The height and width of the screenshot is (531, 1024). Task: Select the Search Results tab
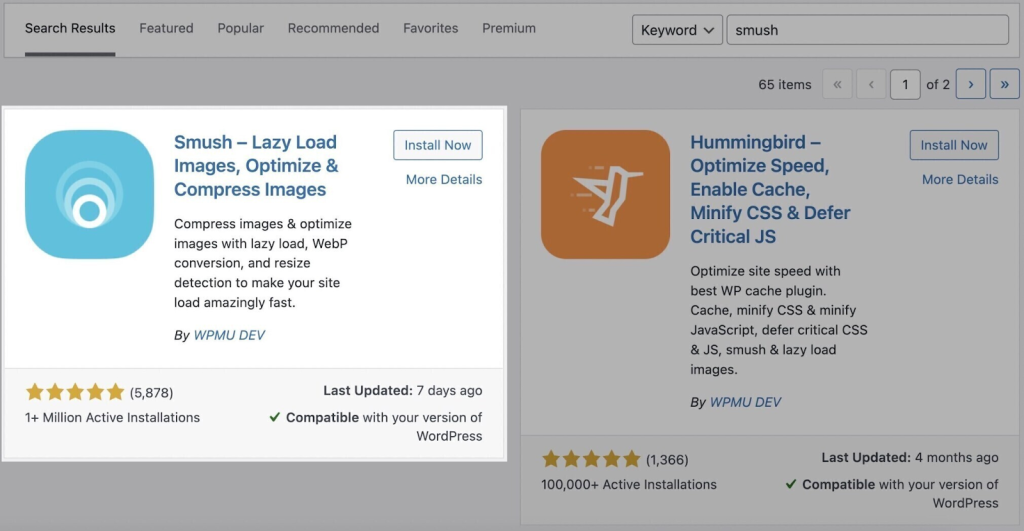(x=70, y=28)
